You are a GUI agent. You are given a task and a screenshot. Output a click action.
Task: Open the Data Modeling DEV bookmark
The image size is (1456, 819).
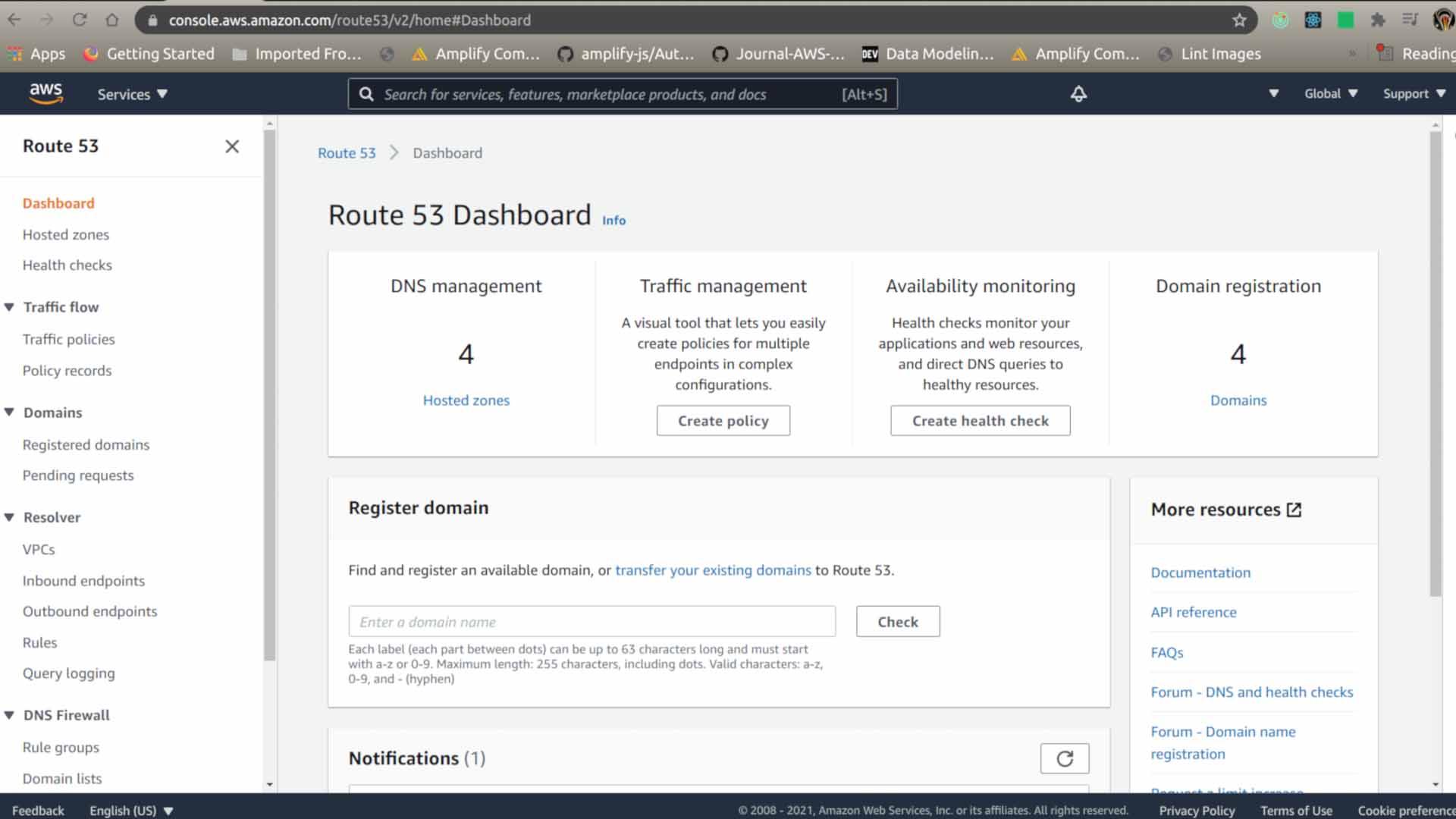[927, 54]
